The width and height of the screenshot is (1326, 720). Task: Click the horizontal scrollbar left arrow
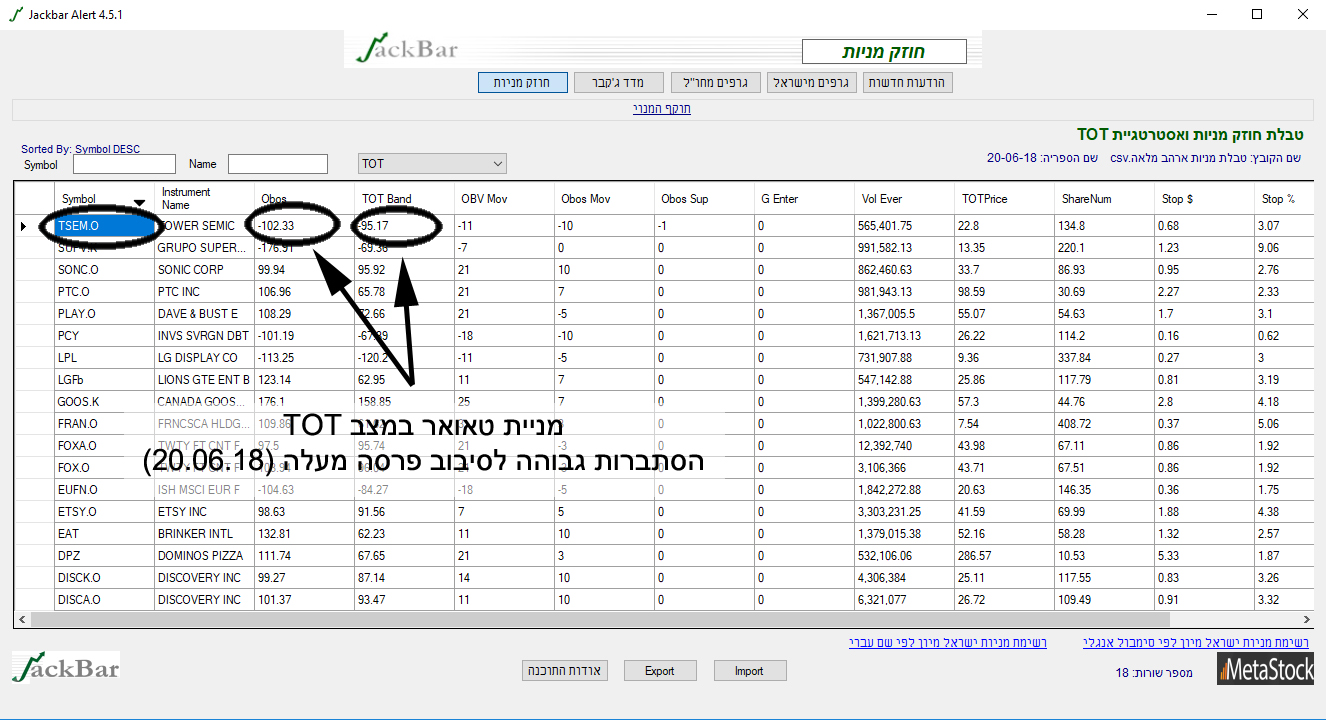click(22, 620)
